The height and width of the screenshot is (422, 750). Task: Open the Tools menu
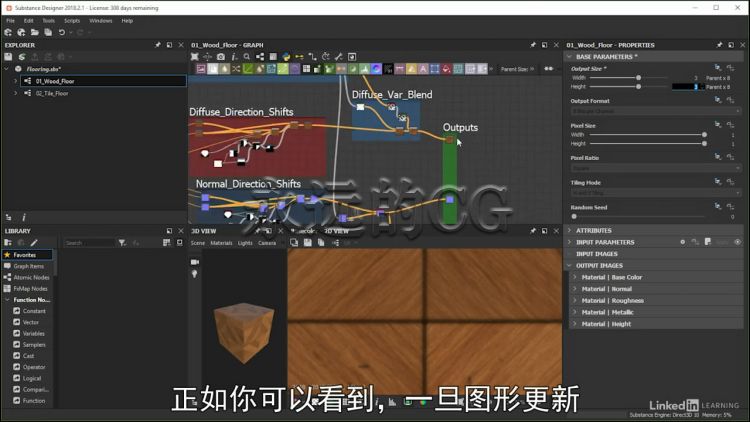(48, 21)
